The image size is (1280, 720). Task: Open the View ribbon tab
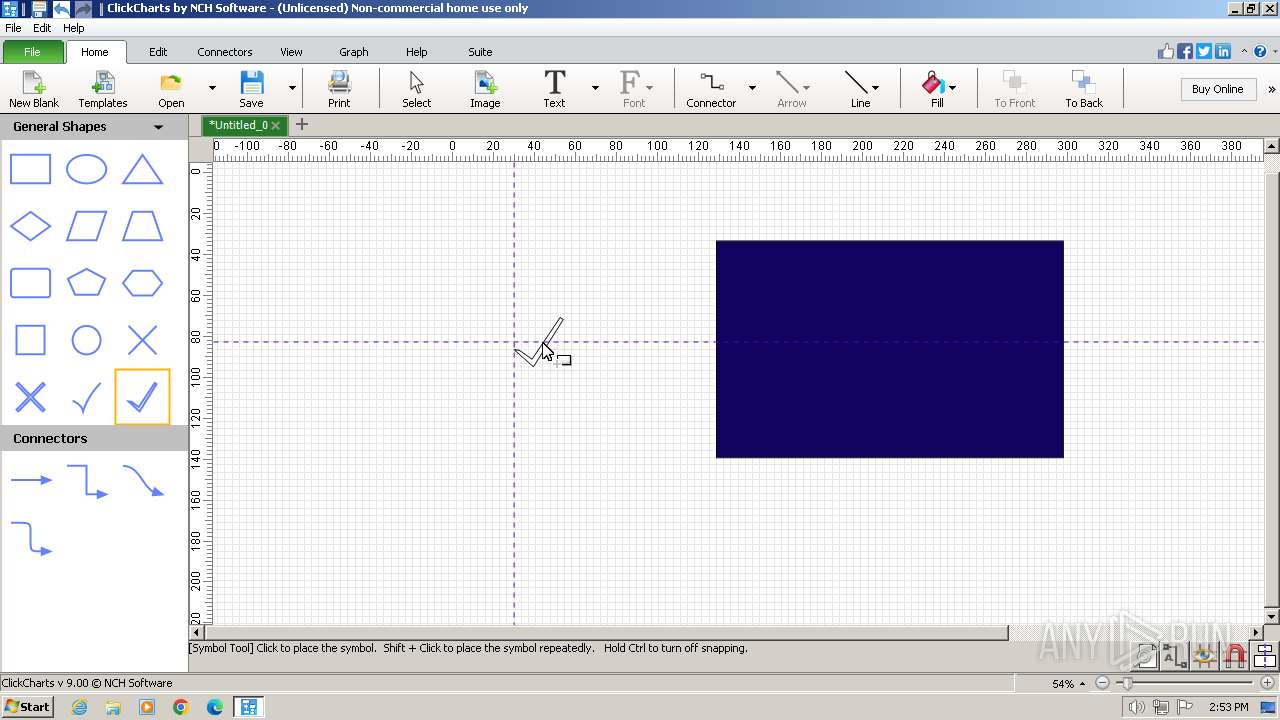[291, 52]
